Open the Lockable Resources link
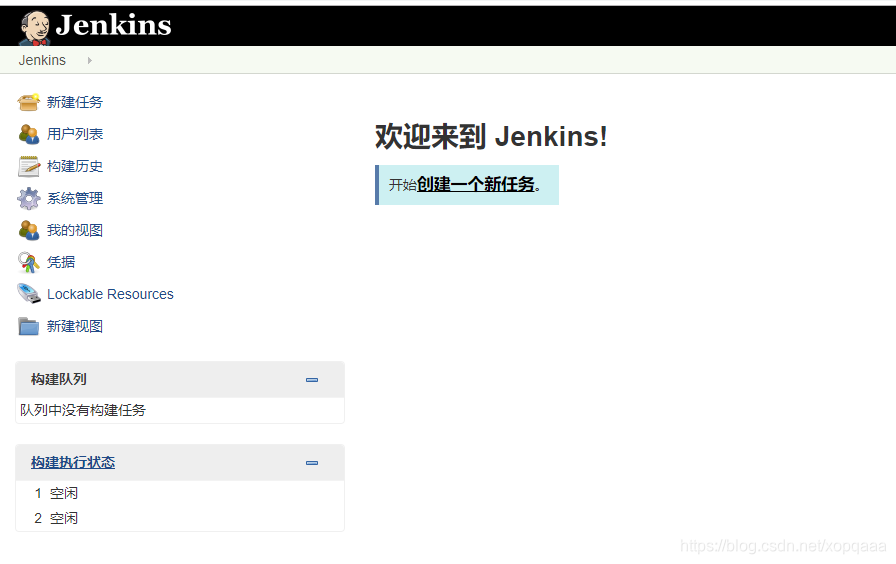 pyautogui.click(x=110, y=294)
